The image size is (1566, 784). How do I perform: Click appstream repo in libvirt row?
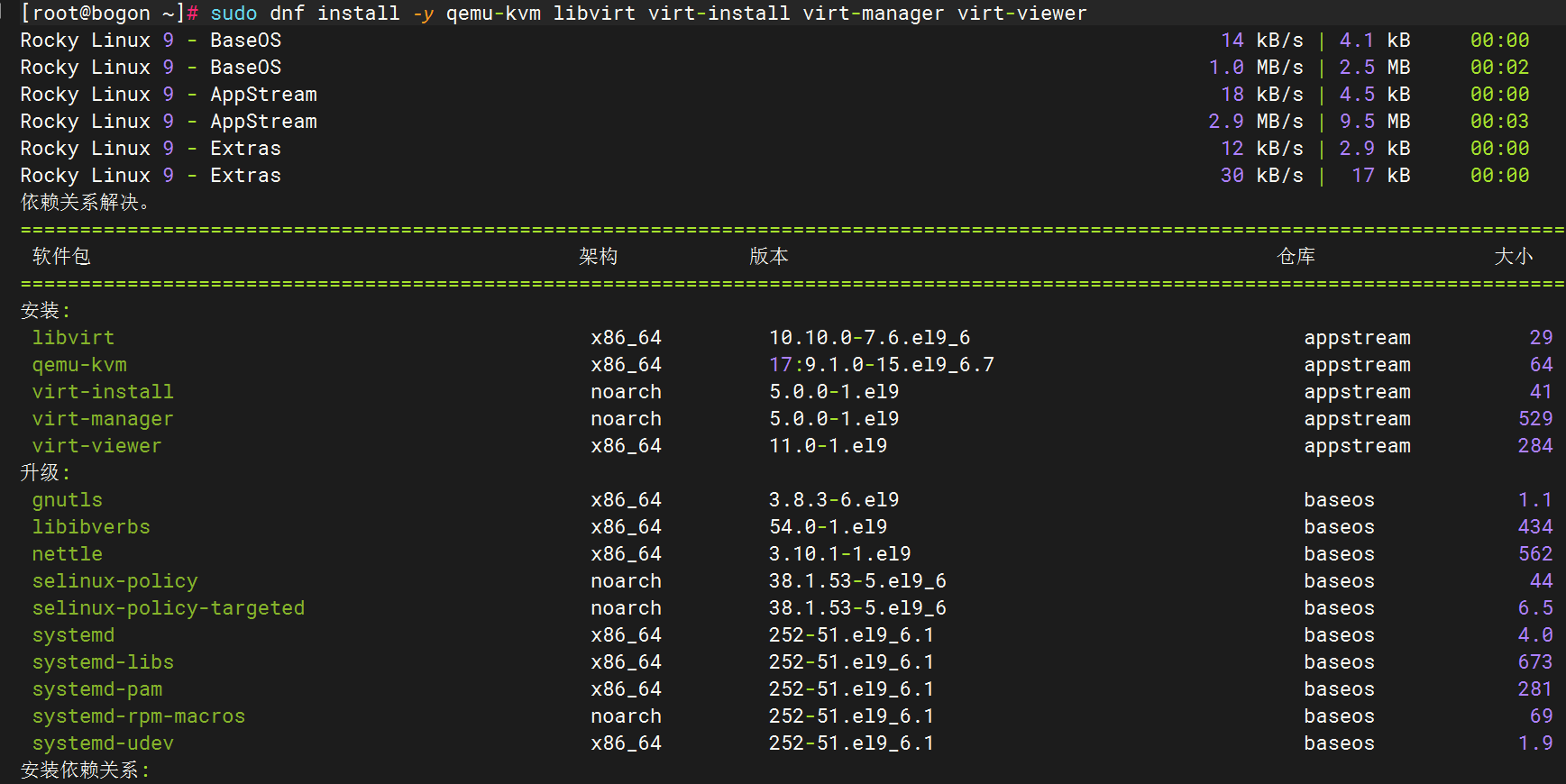click(x=1357, y=338)
